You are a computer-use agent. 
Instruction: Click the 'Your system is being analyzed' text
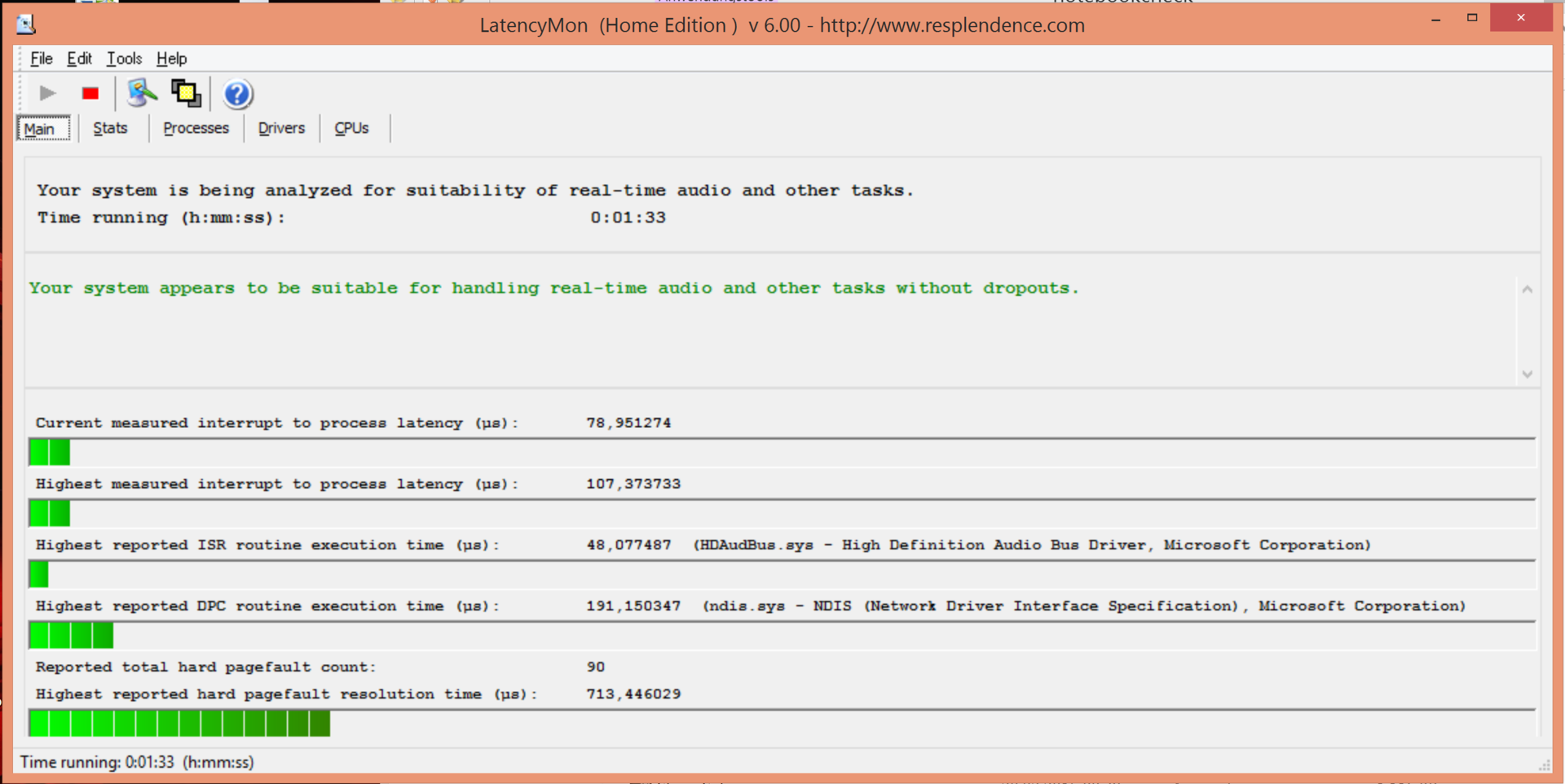(475, 191)
